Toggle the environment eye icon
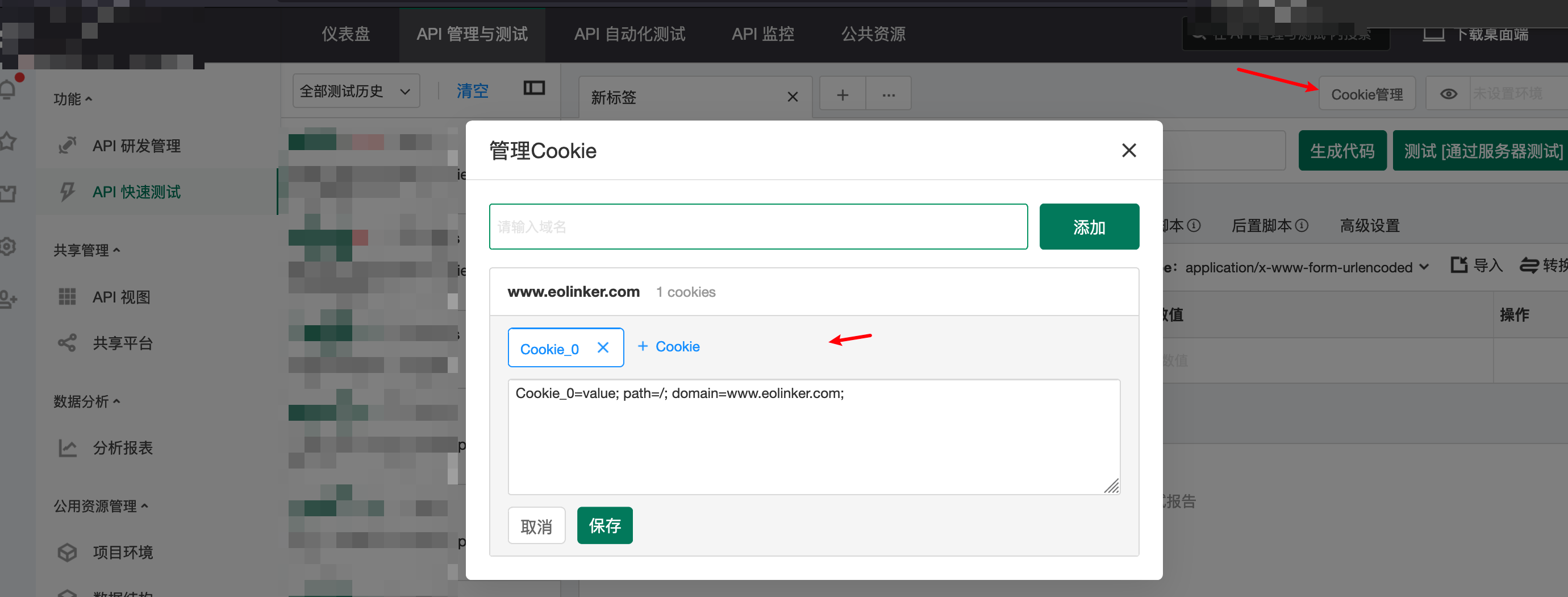 (1448, 94)
